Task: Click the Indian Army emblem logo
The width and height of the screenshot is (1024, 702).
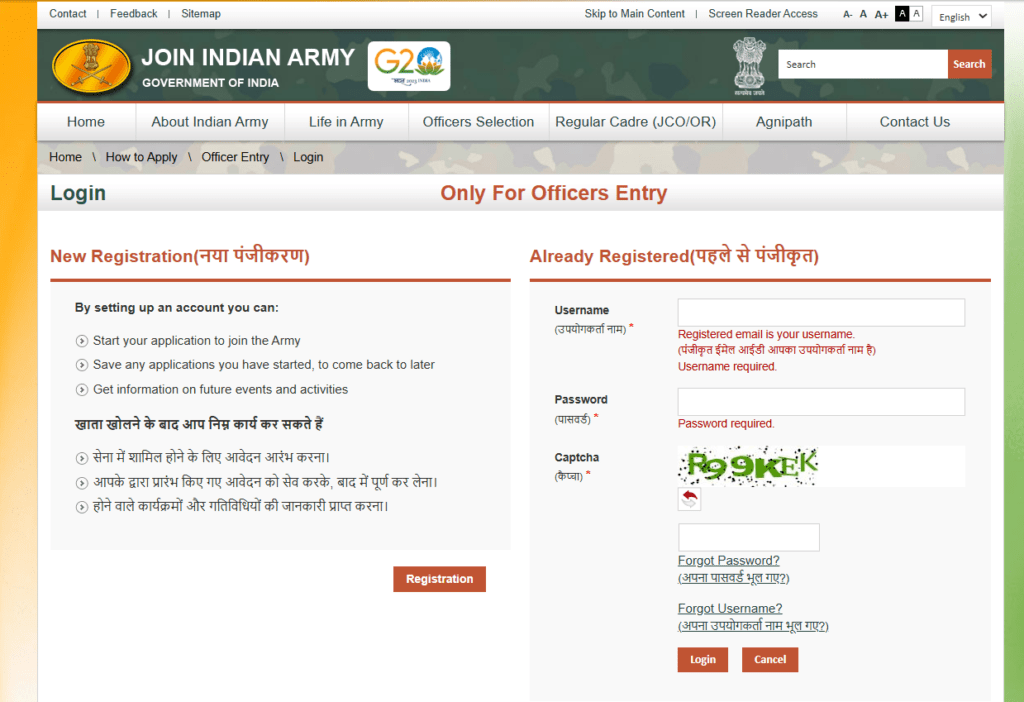Action: tap(91, 66)
